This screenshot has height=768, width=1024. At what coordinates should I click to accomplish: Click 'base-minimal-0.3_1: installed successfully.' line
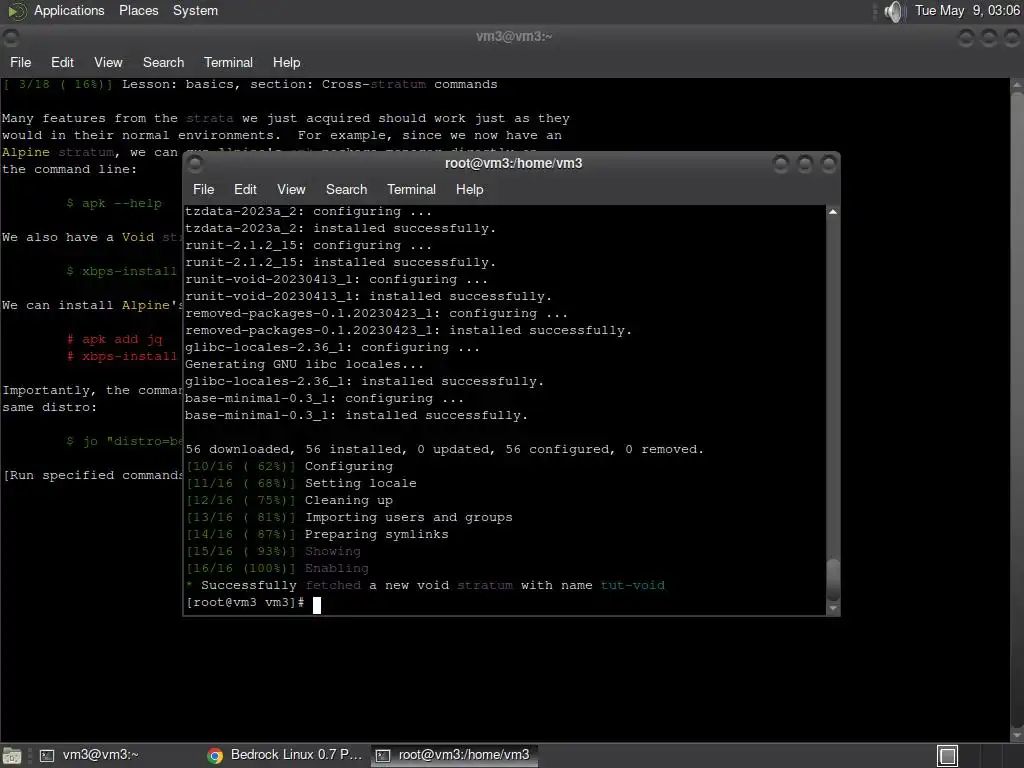click(x=356, y=415)
